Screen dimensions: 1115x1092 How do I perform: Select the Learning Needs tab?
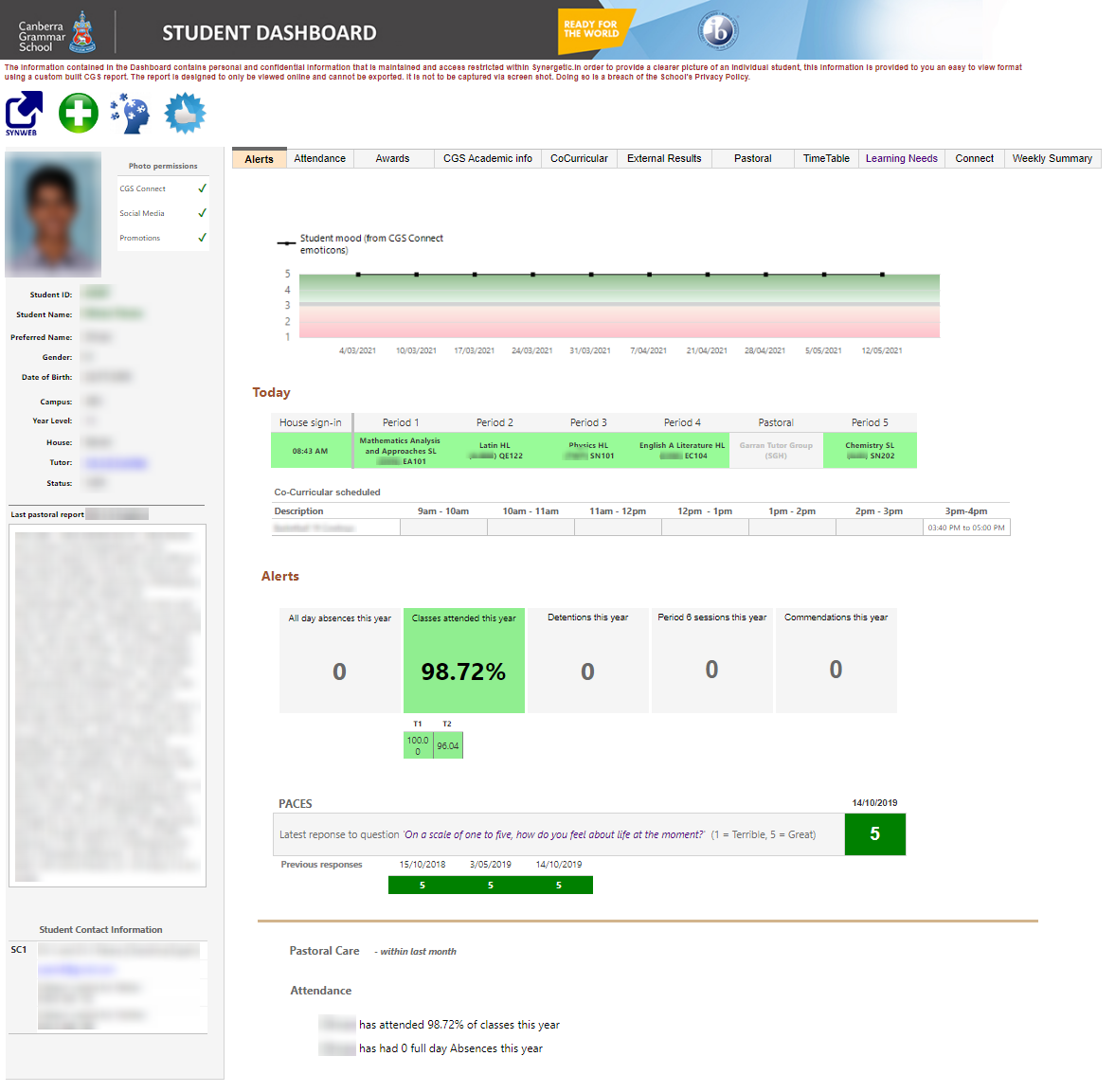point(901,159)
